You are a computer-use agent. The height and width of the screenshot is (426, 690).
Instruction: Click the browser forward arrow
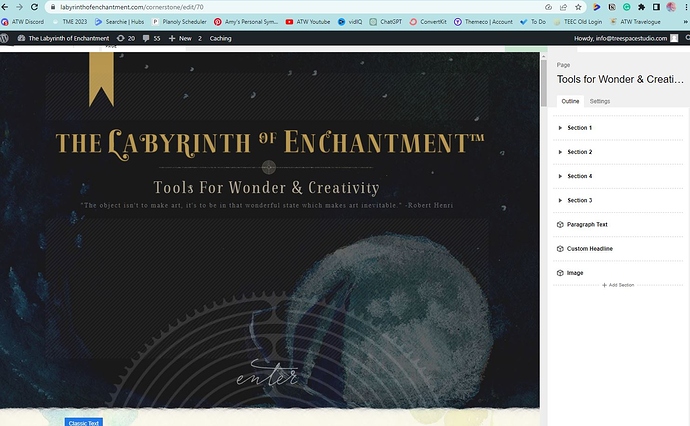click(x=19, y=7)
